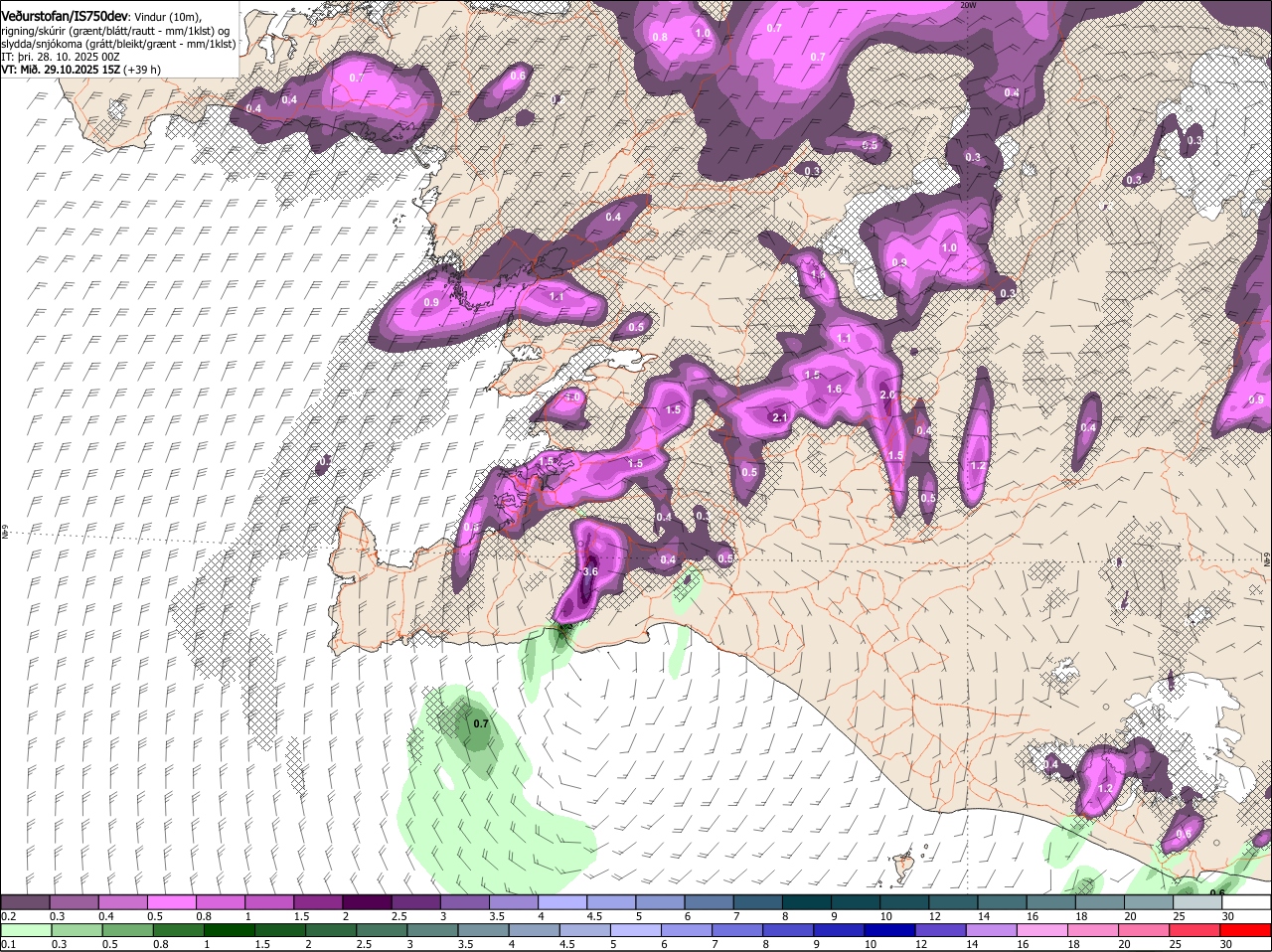Viewport: 1272px width, 952px height.
Task: Select the IT: þri. 28. 10. 2025 00Z line
Action: point(61,58)
